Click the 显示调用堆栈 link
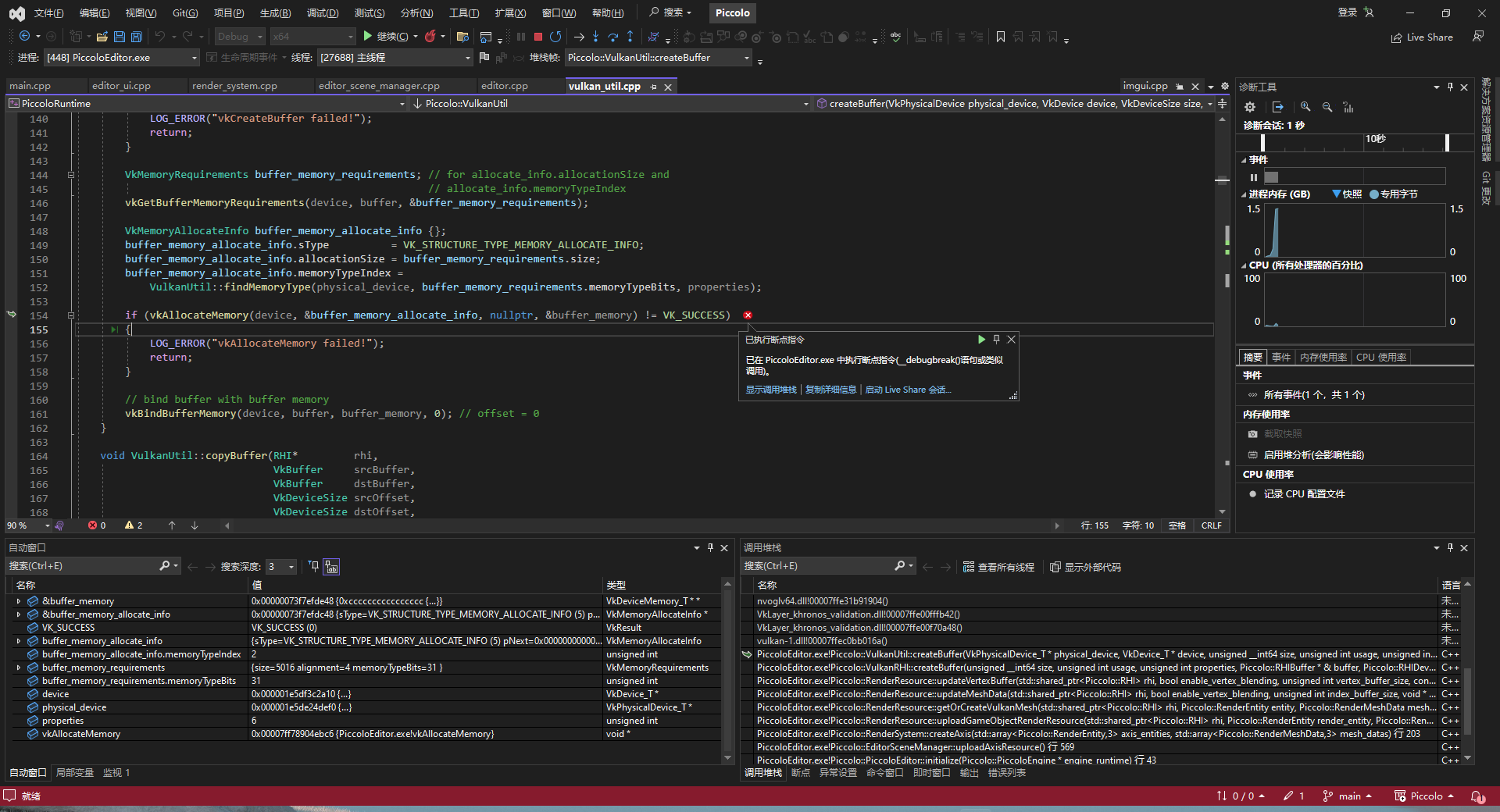This screenshot has height=812, width=1500. click(x=771, y=390)
